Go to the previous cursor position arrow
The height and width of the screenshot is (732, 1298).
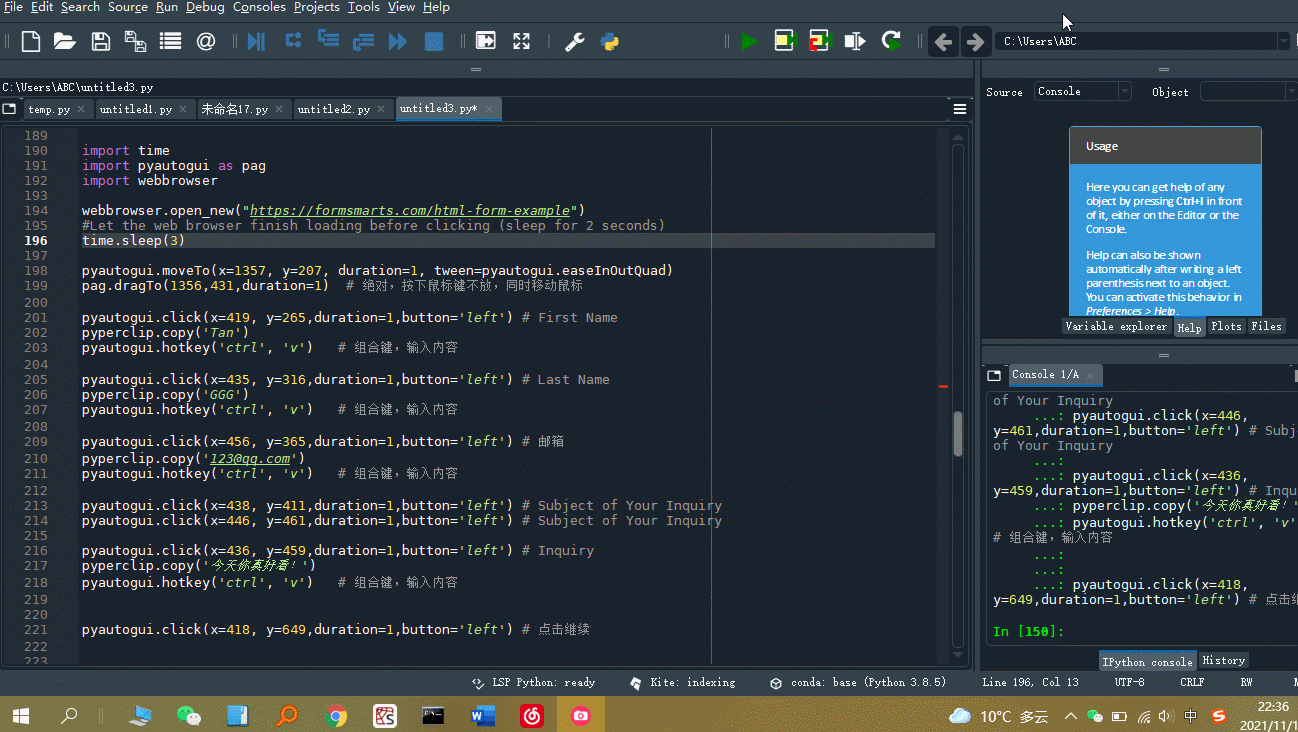click(x=943, y=42)
